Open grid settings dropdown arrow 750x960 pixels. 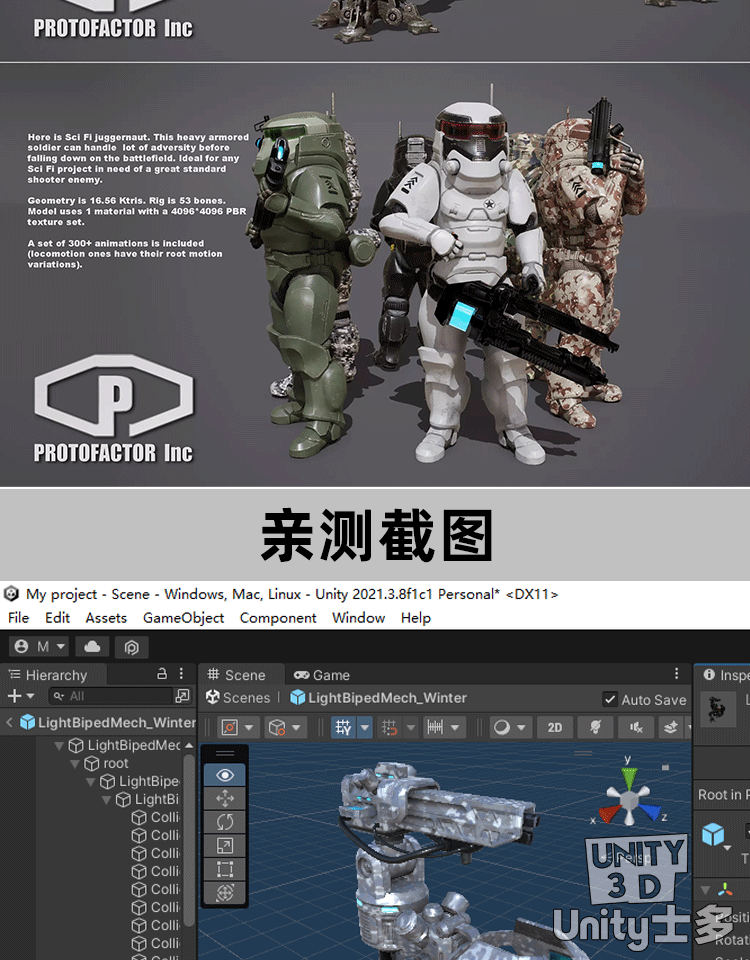[365, 727]
